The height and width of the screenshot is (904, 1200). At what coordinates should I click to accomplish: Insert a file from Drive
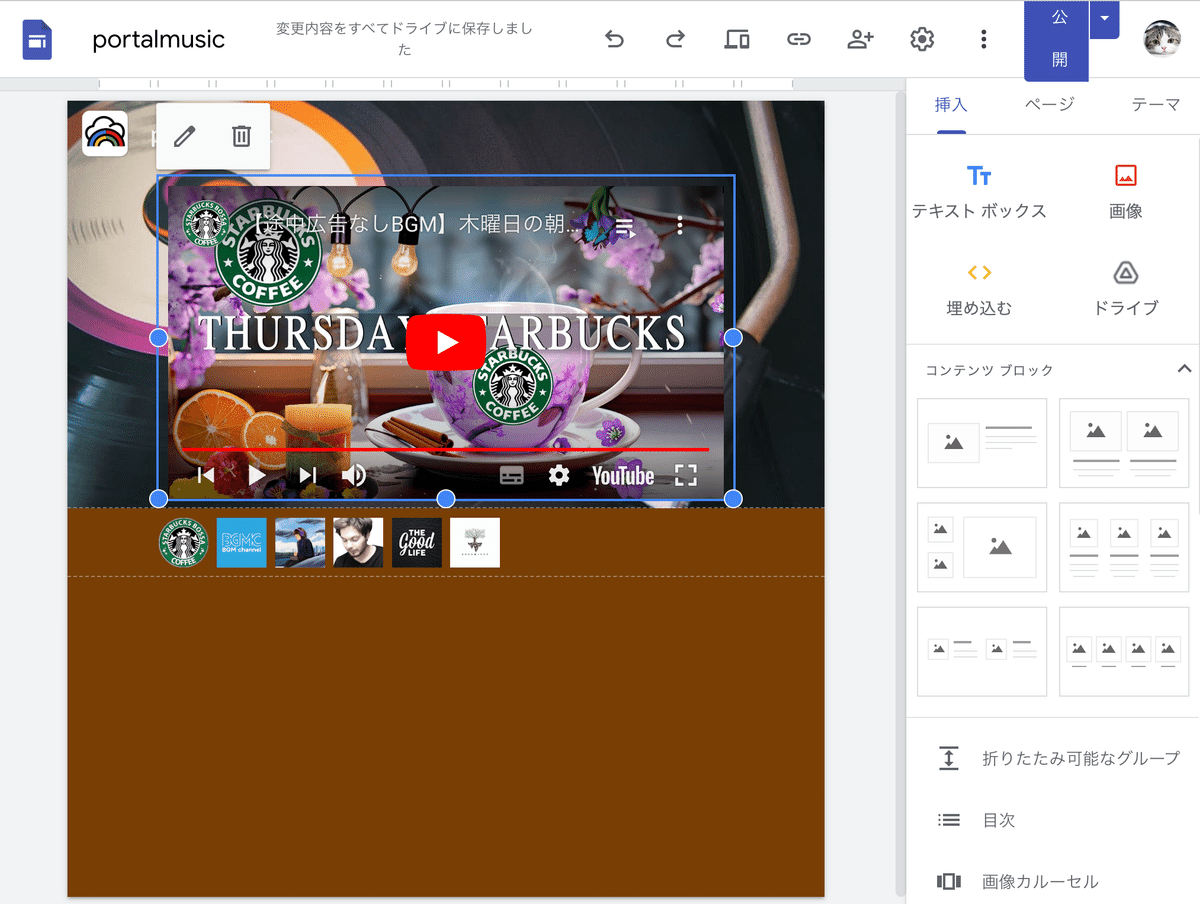tap(1126, 289)
